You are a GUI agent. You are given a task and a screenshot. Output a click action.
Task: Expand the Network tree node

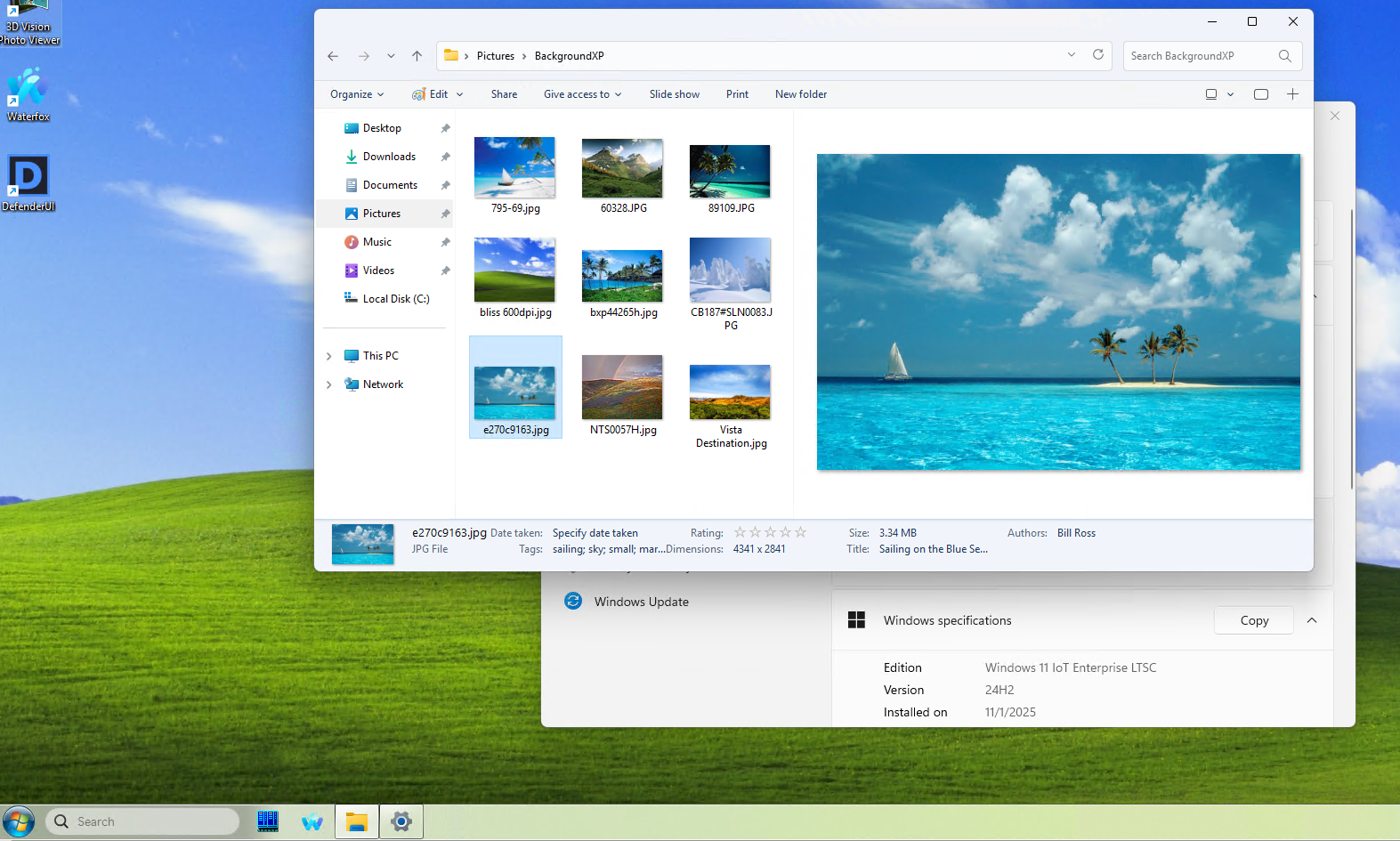pos(329,384)
